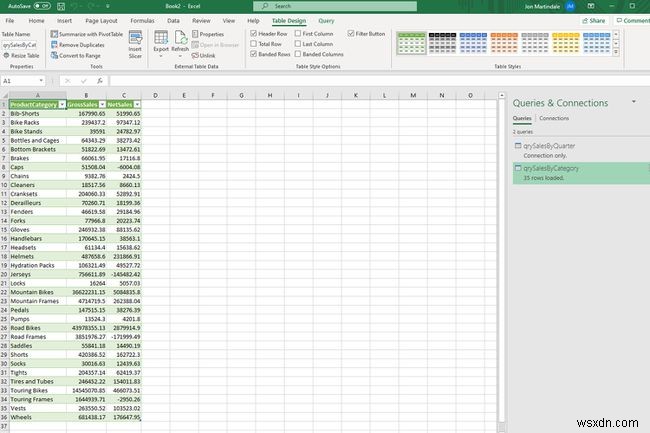Unlink the table from source
Screen dimensions: 650x433
tap(204, 56)
